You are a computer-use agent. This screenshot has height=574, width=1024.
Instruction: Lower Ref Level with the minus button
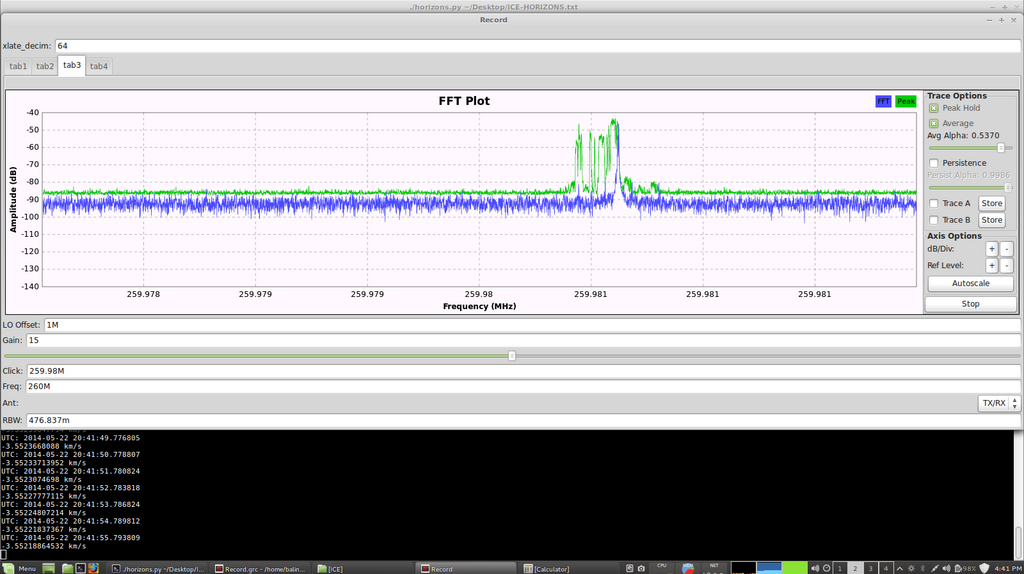point(1006,266)
